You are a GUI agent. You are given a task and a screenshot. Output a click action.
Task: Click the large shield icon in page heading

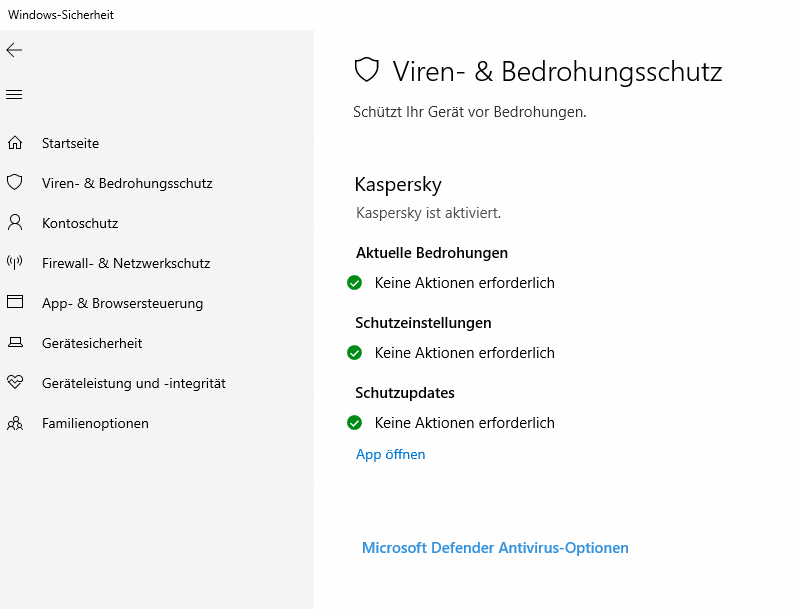tap(367, 70)
